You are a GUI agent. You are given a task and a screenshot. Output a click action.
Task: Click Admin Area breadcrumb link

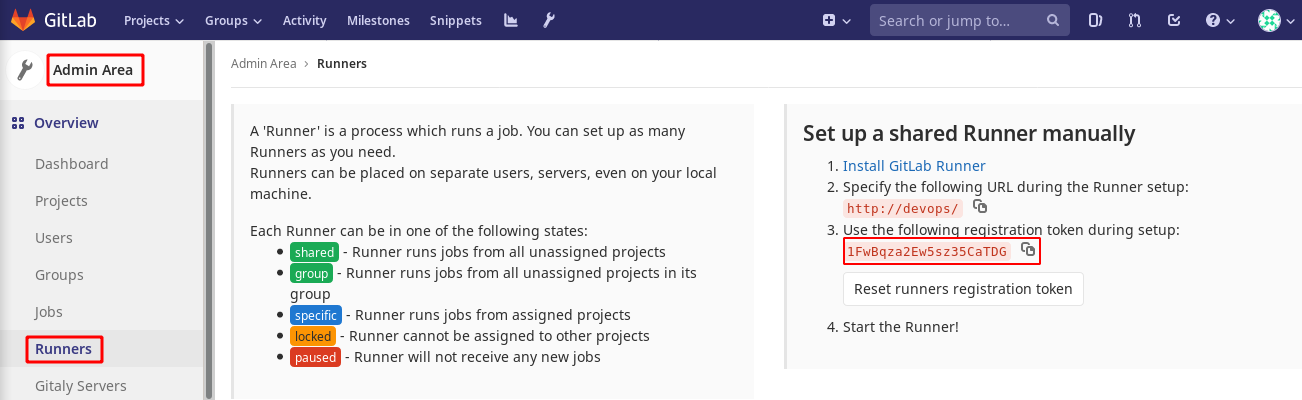pos(263,63)
